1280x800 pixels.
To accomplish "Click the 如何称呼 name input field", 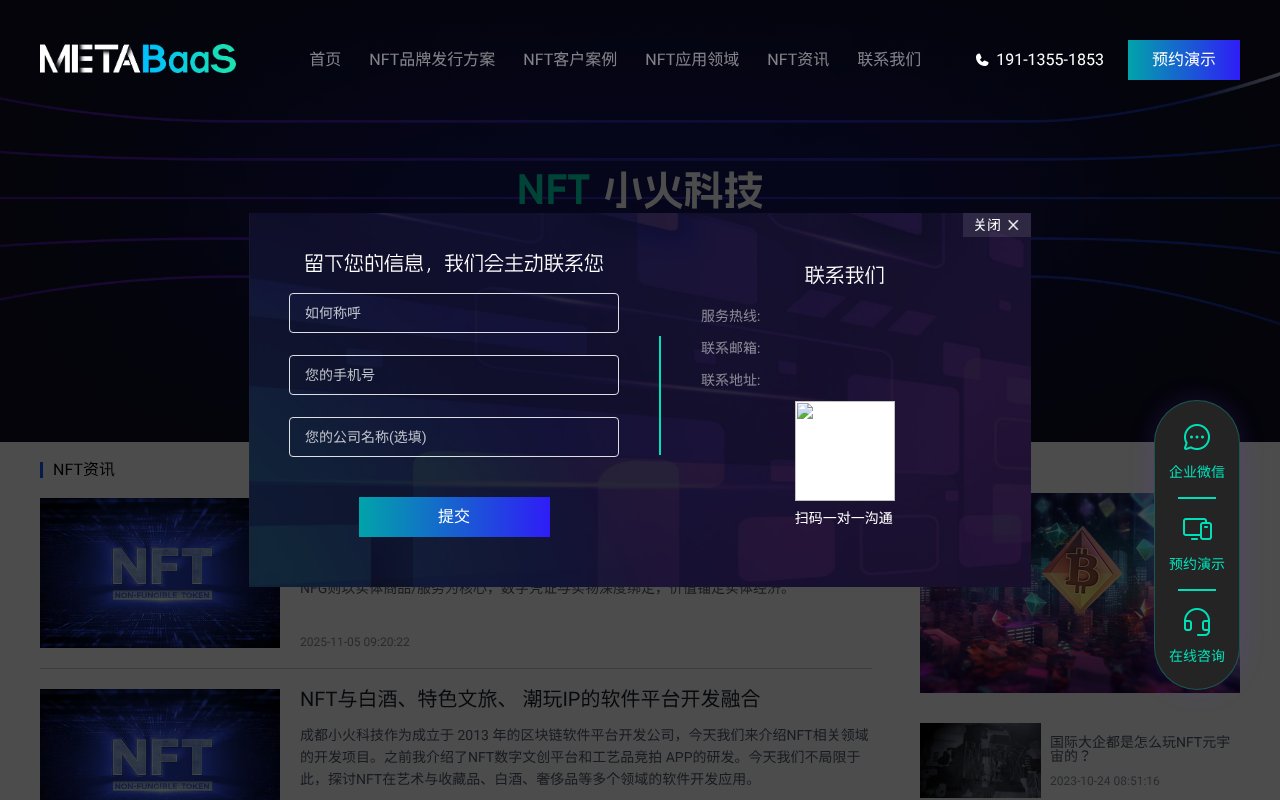I will pos(454,313).
